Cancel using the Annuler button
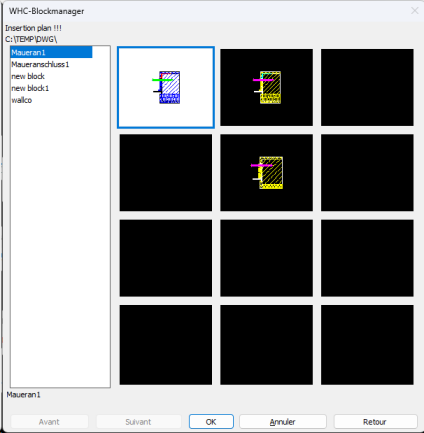This screenshot has height=433, width=424. click(283, 422)
